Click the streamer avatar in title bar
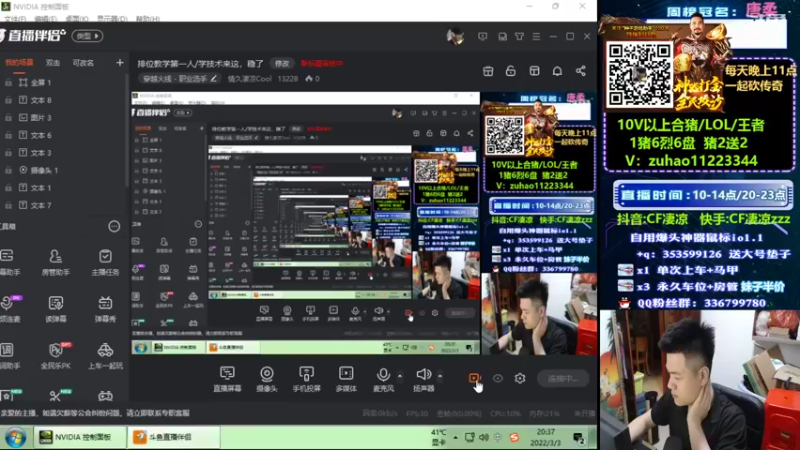Viewport: 800px width, 450px height. [455, 36]
